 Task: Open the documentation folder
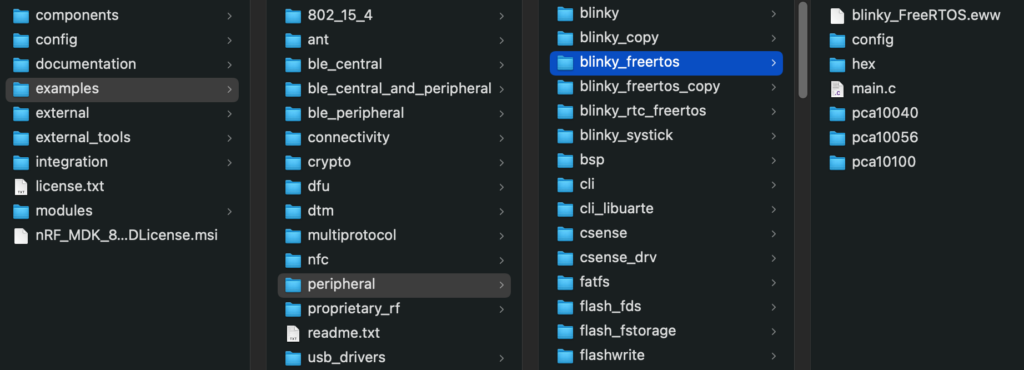[x=122, y=65]
